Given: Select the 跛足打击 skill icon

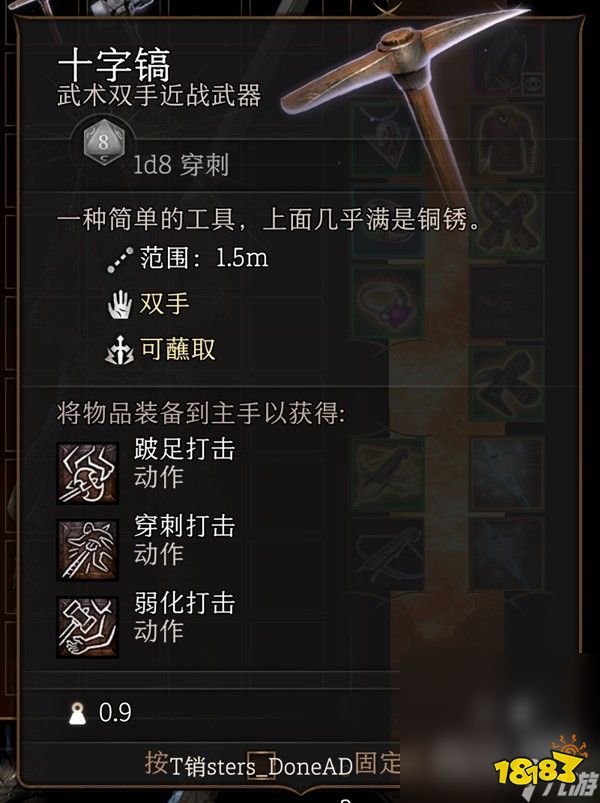Looking at the screenshot, I should [88, 473].
